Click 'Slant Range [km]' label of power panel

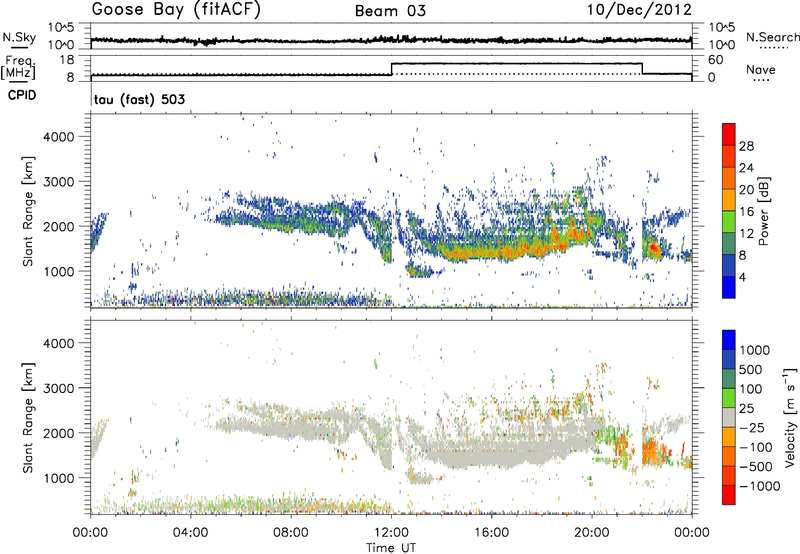click(x=29, y=211)
